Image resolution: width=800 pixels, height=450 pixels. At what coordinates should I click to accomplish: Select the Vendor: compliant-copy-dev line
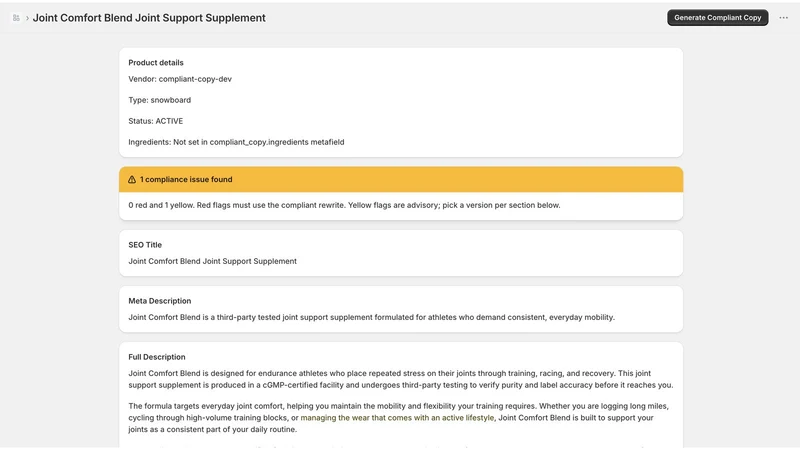click(x=180, y=79)
